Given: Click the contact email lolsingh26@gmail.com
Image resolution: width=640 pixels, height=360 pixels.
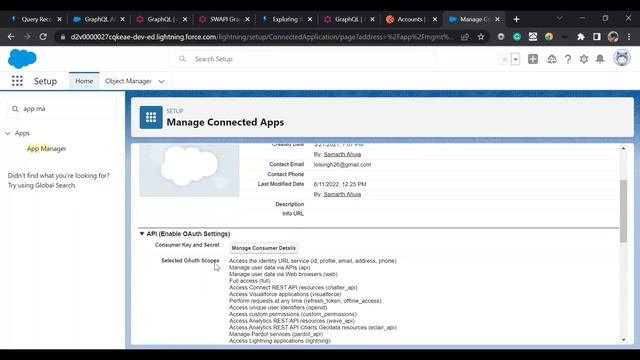Looking at the screenshot, I should click(x=342, y=164).
